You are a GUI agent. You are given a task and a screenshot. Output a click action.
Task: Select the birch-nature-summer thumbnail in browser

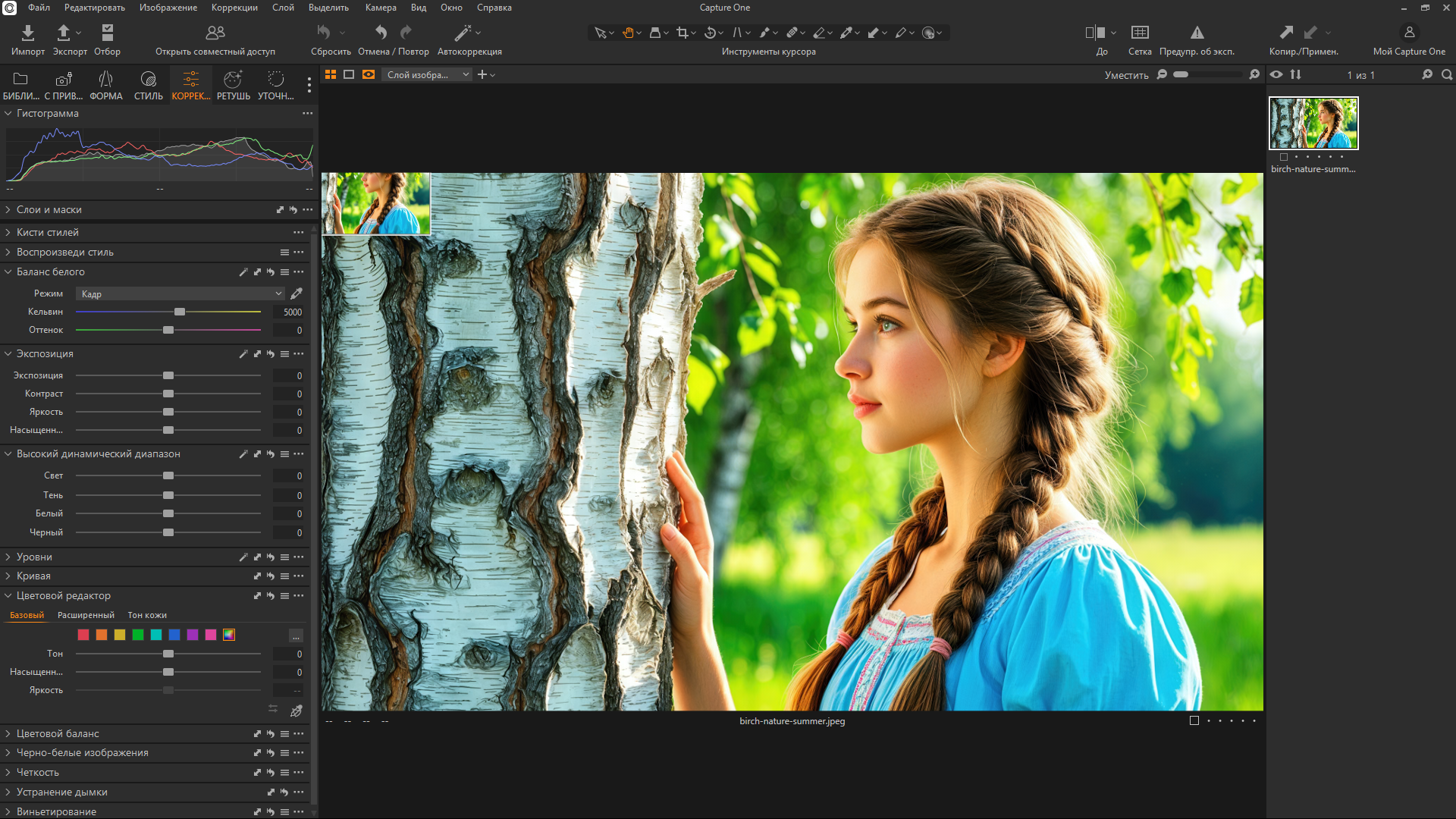[x=1313, y=123]
